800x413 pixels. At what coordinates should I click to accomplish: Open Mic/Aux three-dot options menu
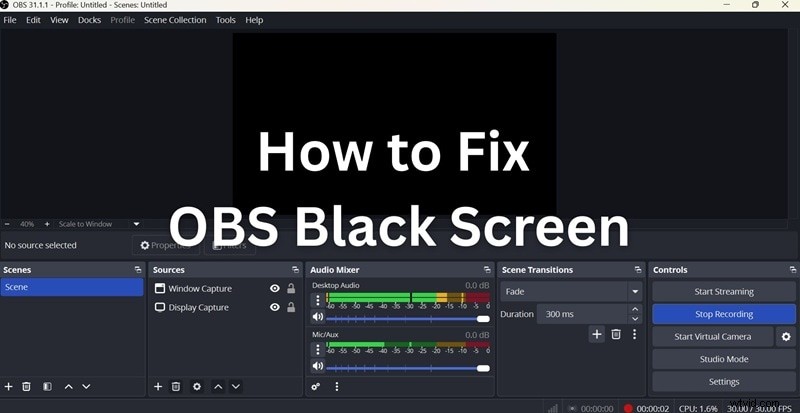pyautogui.click(x=318, y=350)
